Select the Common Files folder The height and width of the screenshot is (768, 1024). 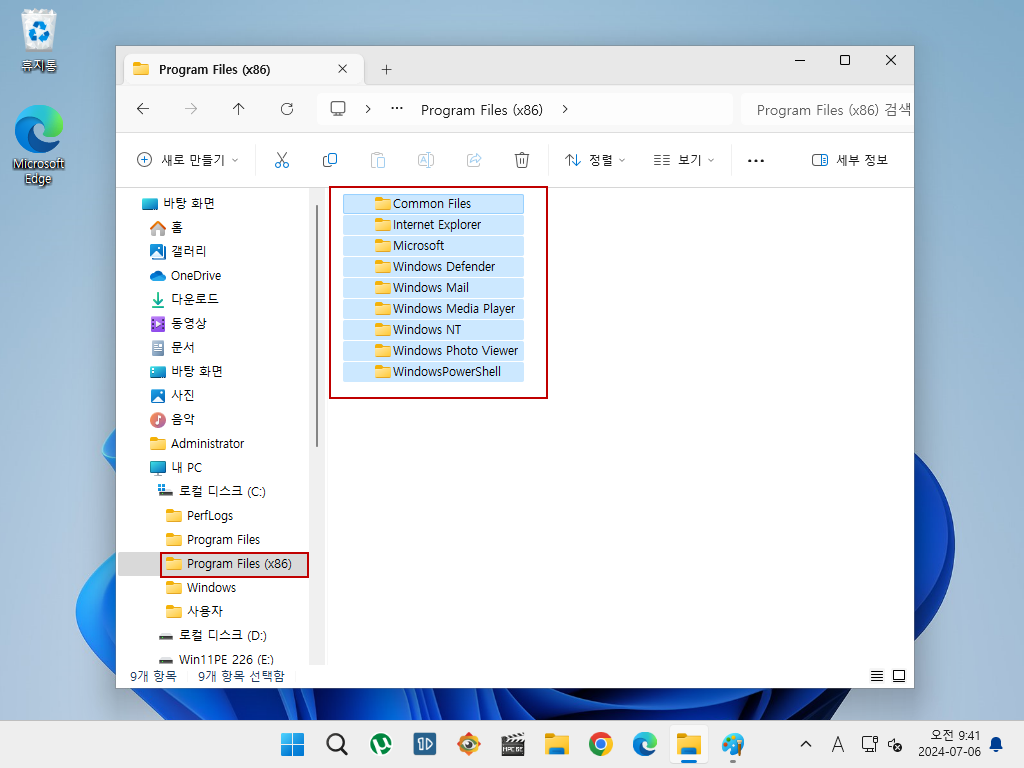tap(433, 204)
